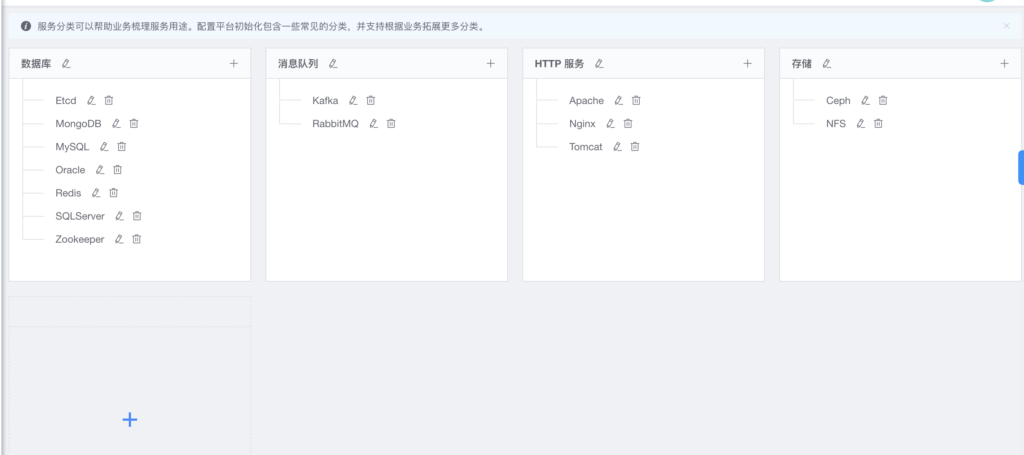Edit the Kafka entry

(353, 101)
